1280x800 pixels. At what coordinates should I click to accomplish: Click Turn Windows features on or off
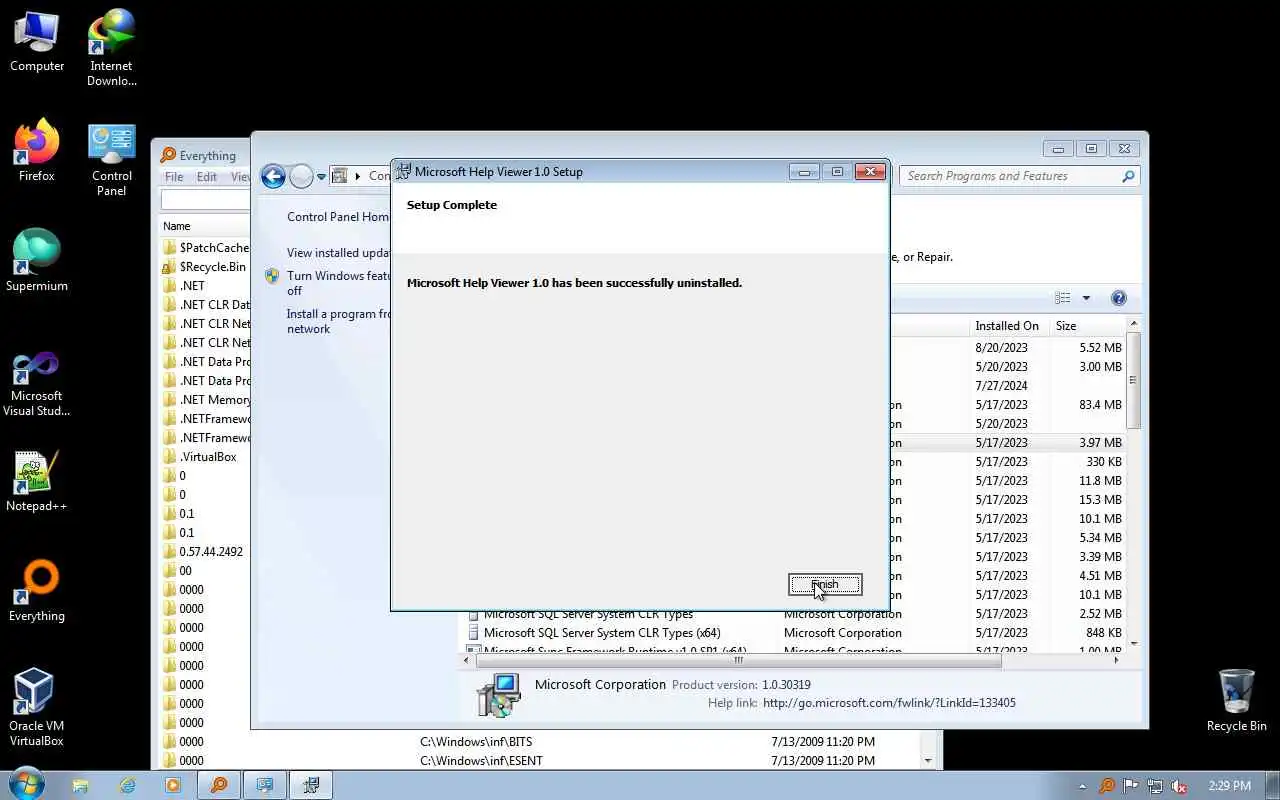(x=338, y=283)
